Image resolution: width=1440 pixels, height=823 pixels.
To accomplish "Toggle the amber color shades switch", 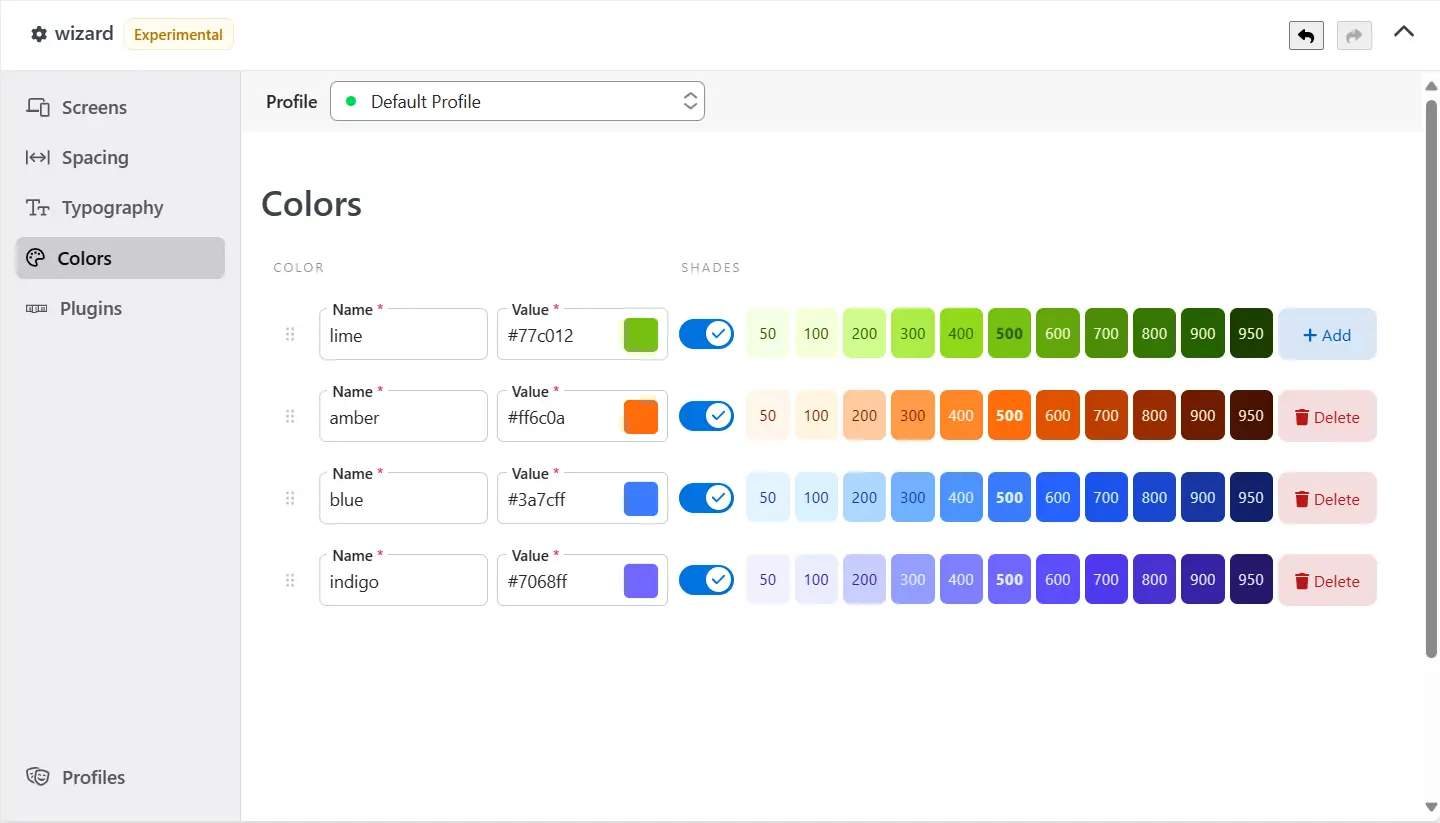I will pyautogui.click(x=707, y=416).
